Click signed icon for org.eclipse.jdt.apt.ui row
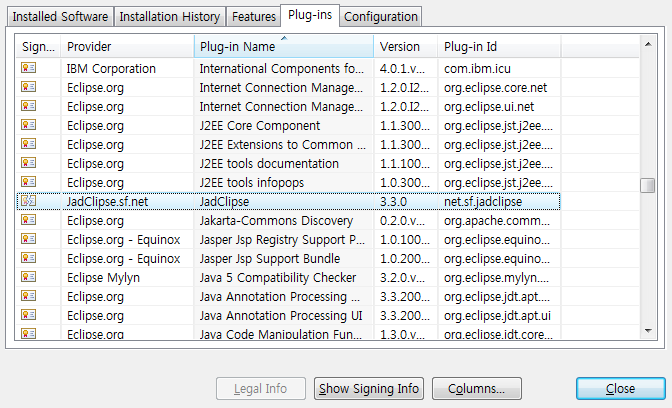 pyautogui.click(x=28, y=315)
